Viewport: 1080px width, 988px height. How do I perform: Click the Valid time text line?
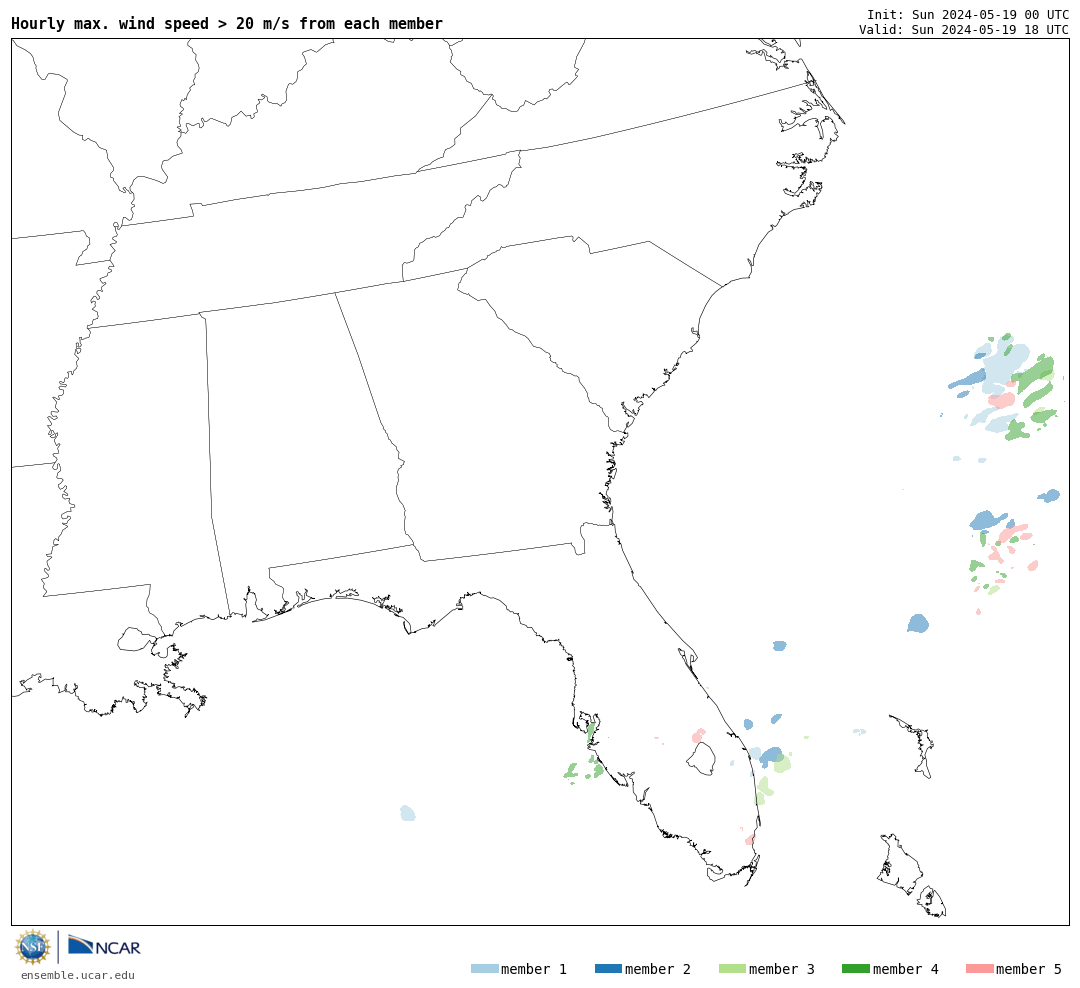[964, 30]
